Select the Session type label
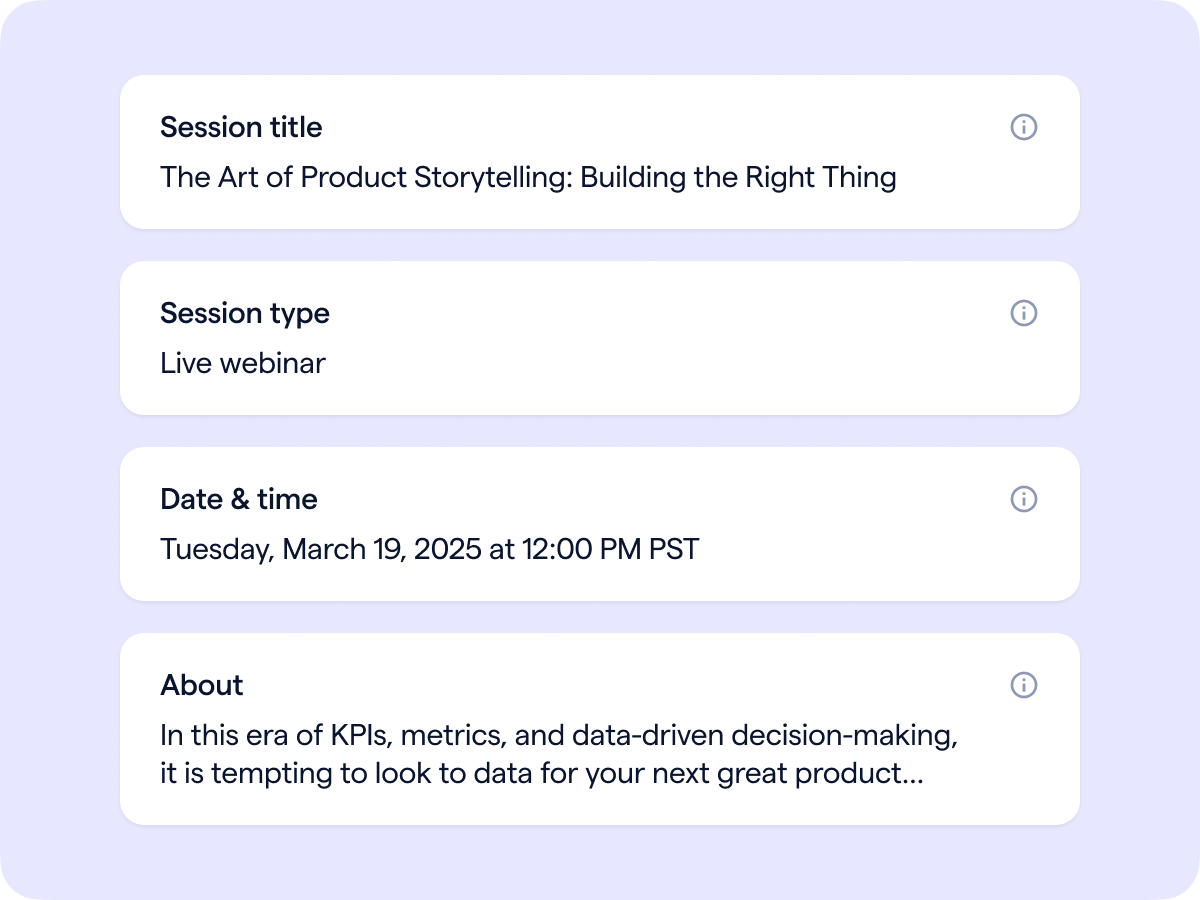 pyautogui.click(x=244, y=313)
